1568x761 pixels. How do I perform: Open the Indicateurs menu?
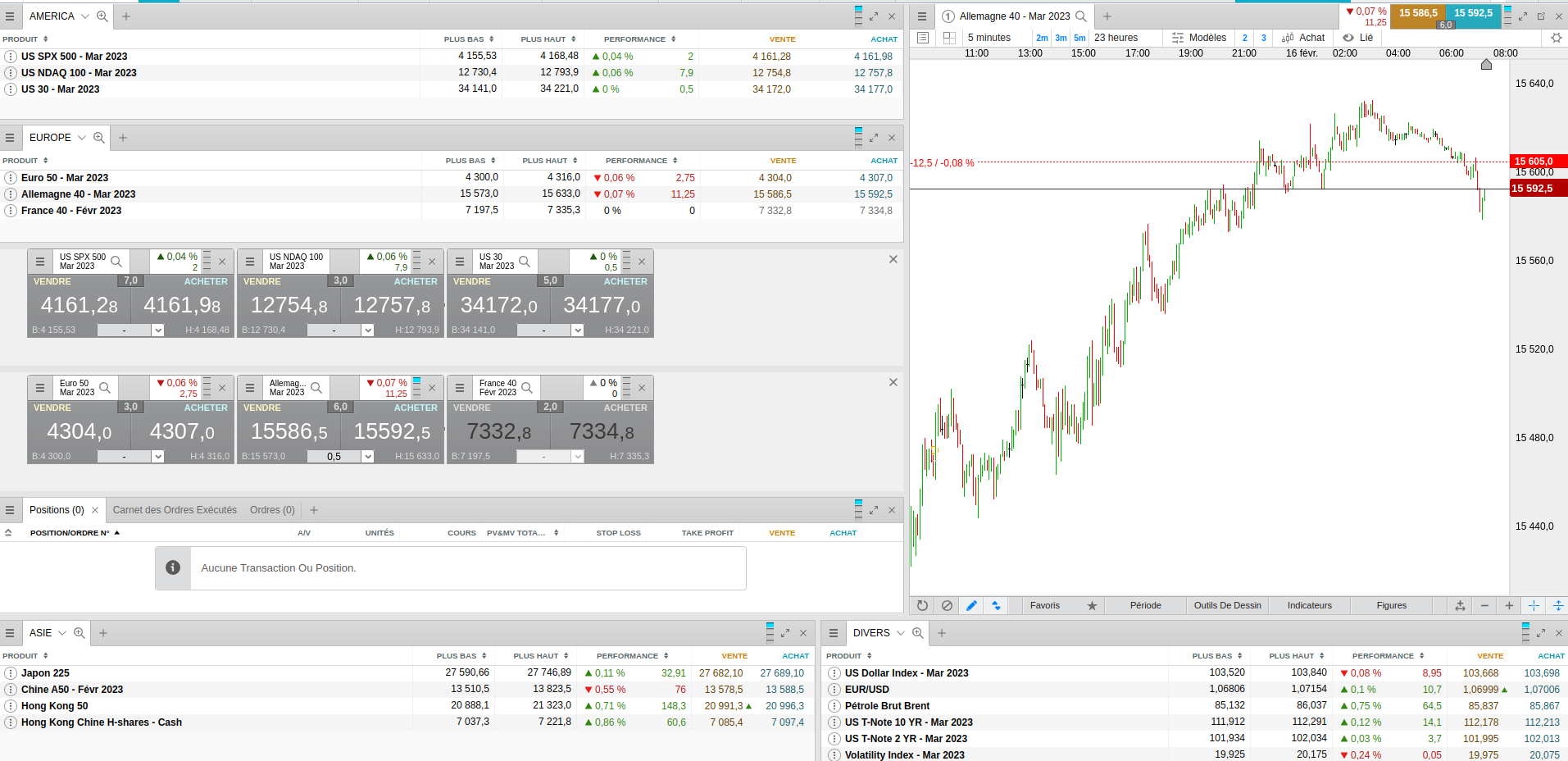point(1309,605)
